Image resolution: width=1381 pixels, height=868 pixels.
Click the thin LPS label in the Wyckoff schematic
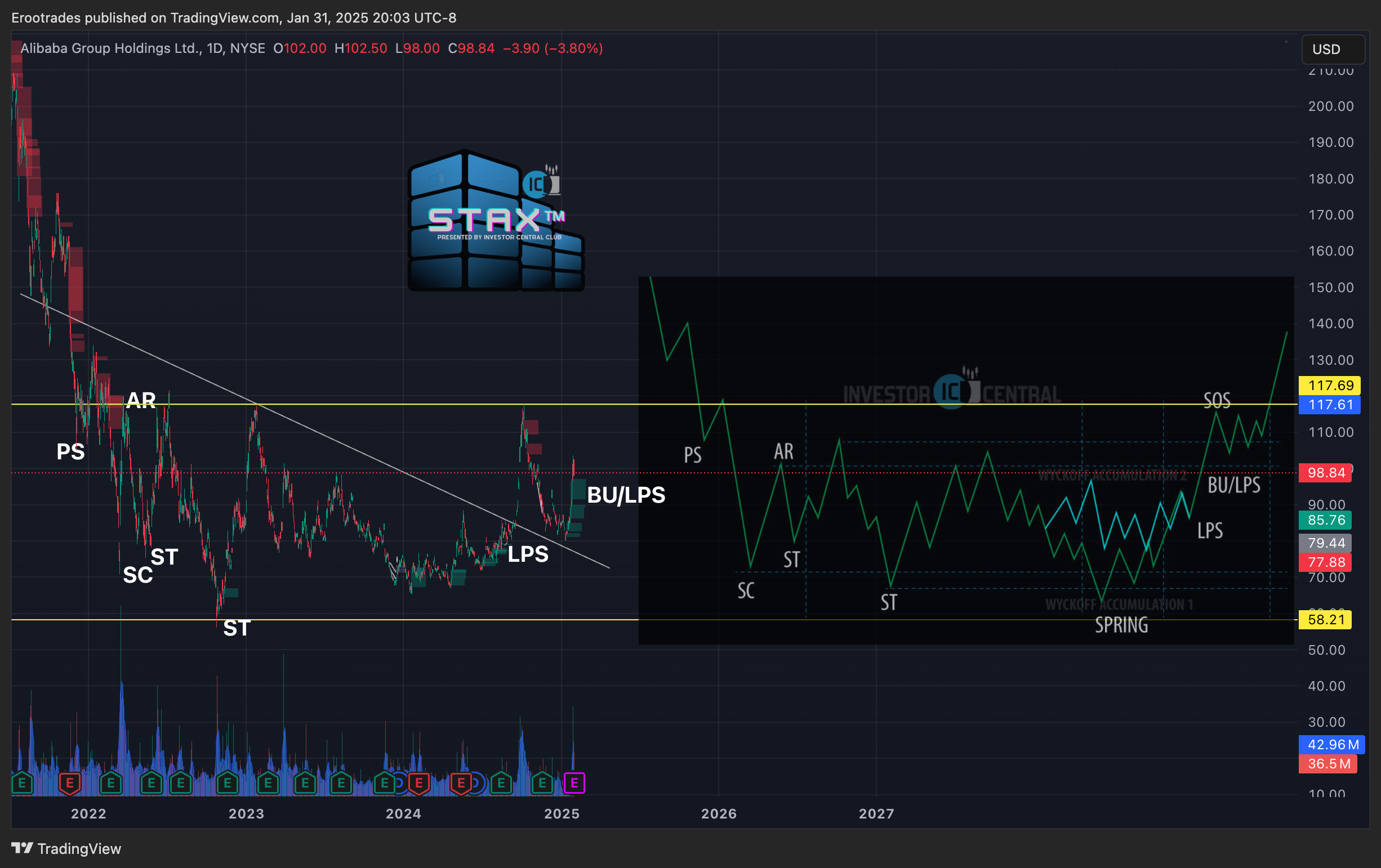point(1210,530)
